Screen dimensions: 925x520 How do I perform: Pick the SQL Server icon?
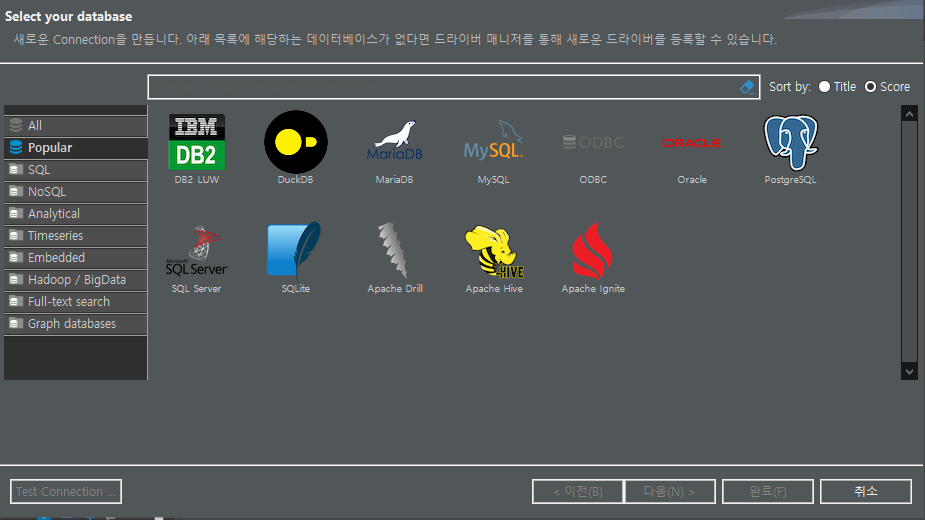click(x=196, y=251)
